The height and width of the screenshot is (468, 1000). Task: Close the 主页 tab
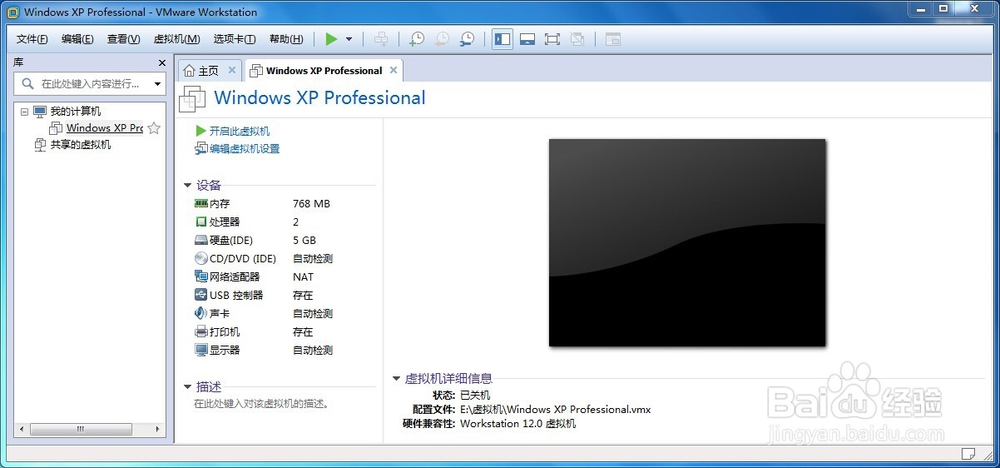[232, 70]
